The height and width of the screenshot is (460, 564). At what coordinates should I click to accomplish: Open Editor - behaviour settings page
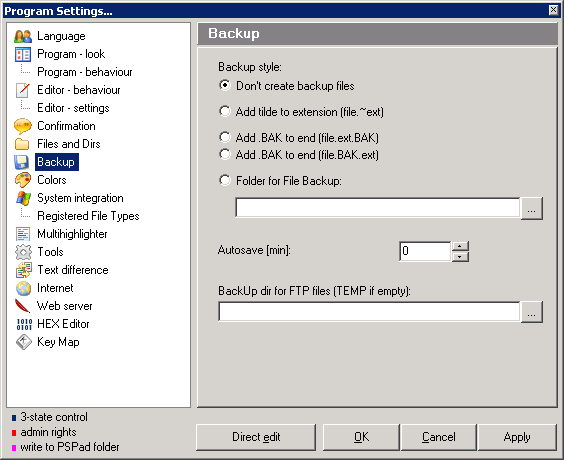(x=79, y=90)
